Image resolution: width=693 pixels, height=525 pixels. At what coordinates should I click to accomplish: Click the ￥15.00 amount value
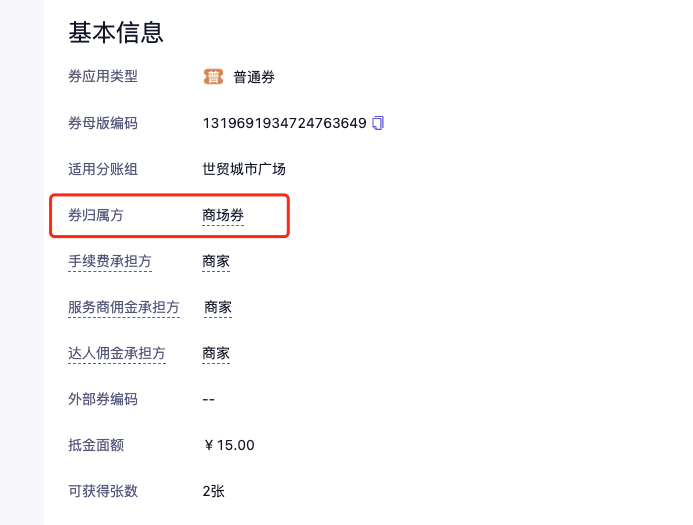(228, 445)
